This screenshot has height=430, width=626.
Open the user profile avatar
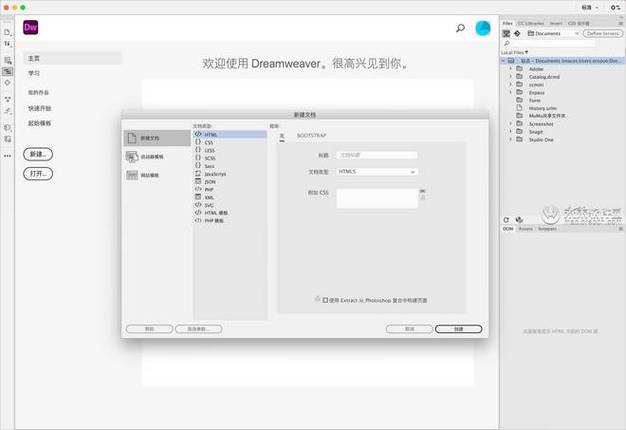coord(483,28)
